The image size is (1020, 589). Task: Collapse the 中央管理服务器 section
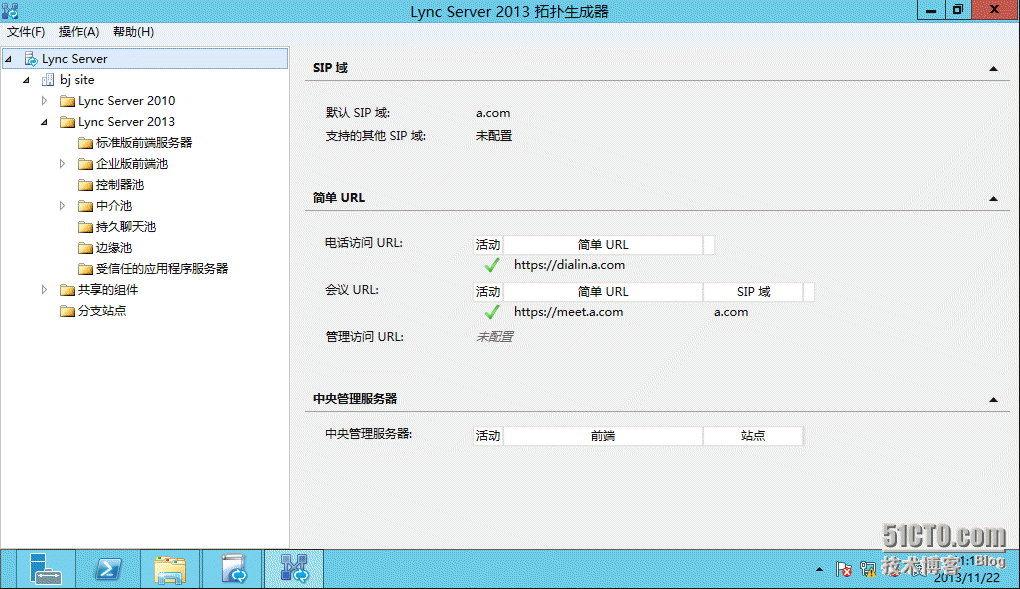coord(993,400)
